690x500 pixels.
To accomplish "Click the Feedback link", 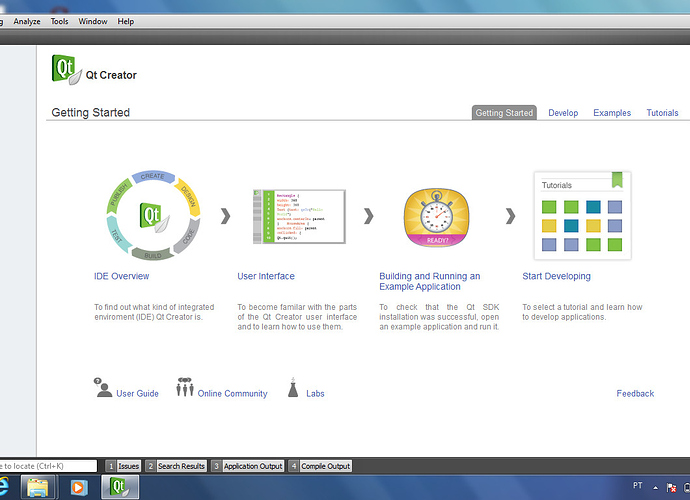I will tap(635, 393).
